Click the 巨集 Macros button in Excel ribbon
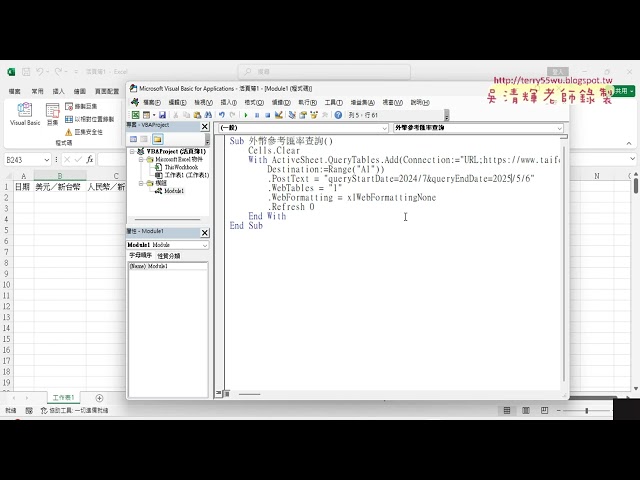Screen dimensions: 640x480 click(x=52, y=114)
